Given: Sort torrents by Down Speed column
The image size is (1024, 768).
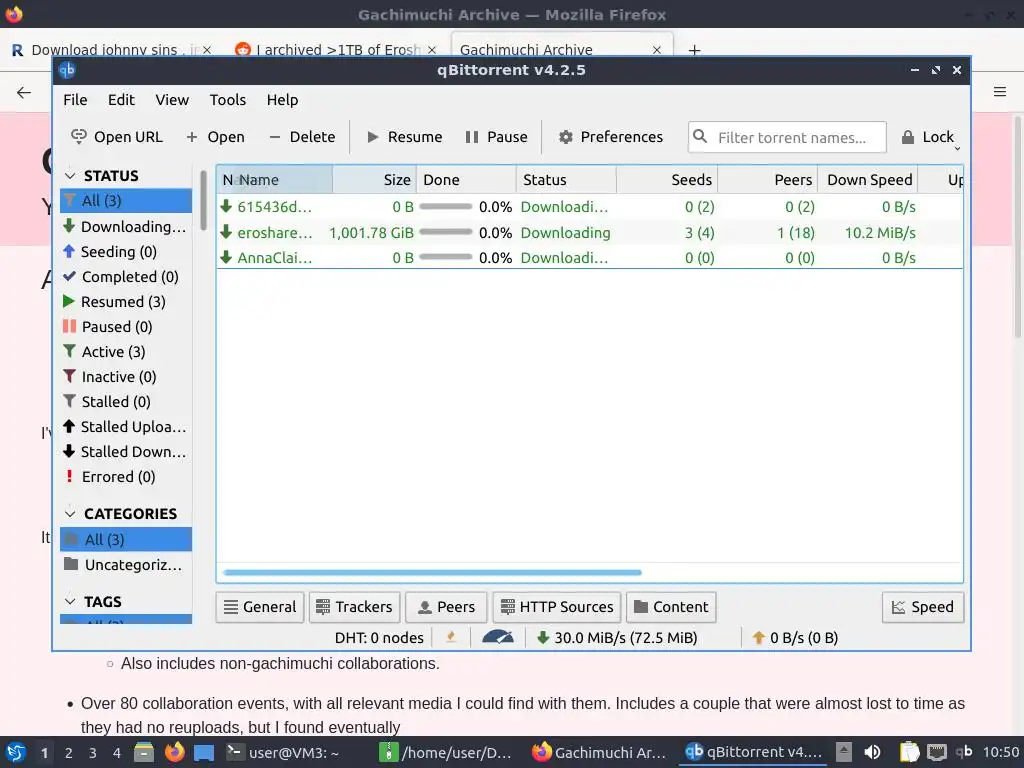Looking at the screenshot, I should pyautogui.click(x=868, y=180).
